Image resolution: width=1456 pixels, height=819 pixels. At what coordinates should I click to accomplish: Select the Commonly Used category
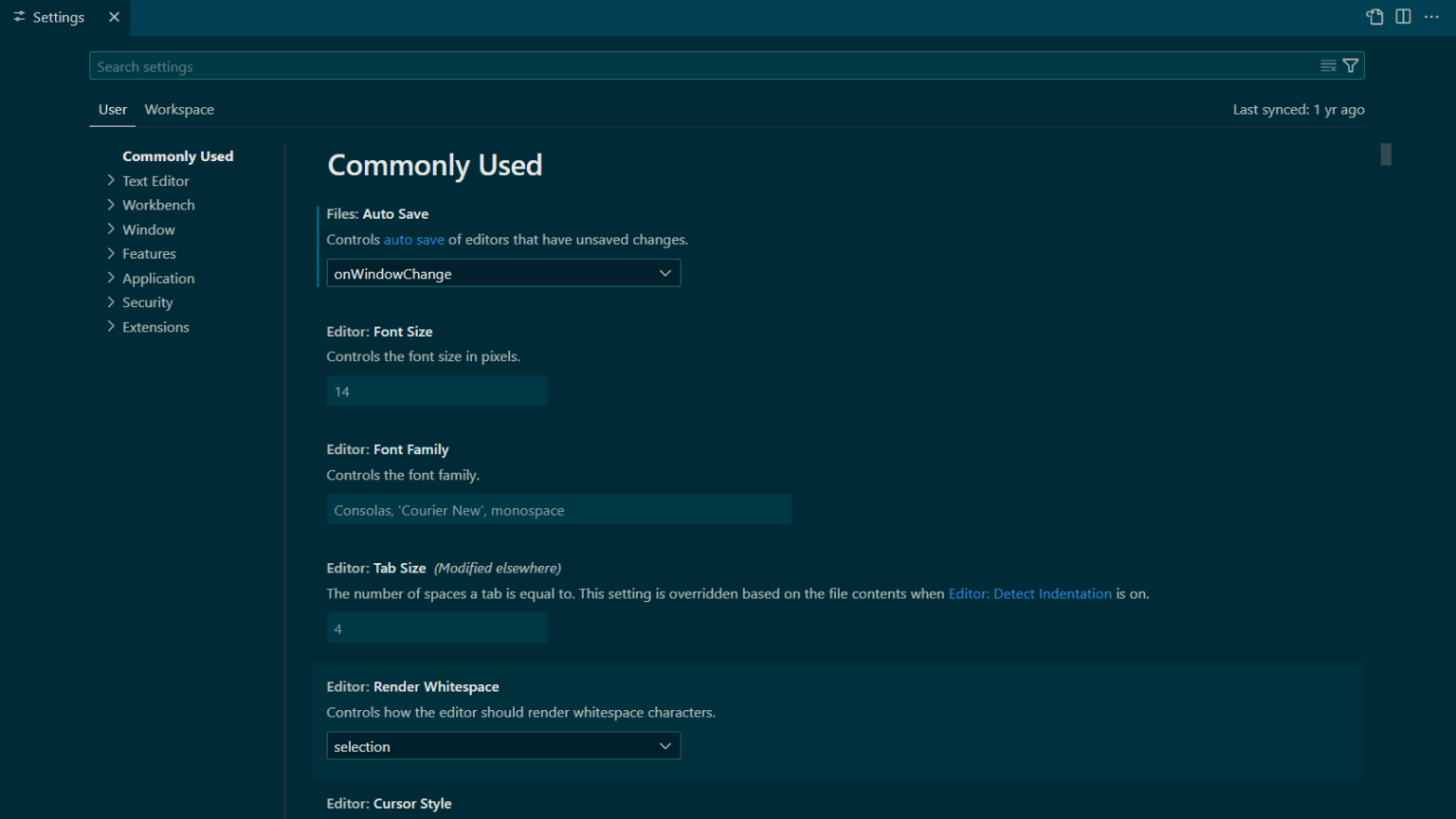[177, 155]
